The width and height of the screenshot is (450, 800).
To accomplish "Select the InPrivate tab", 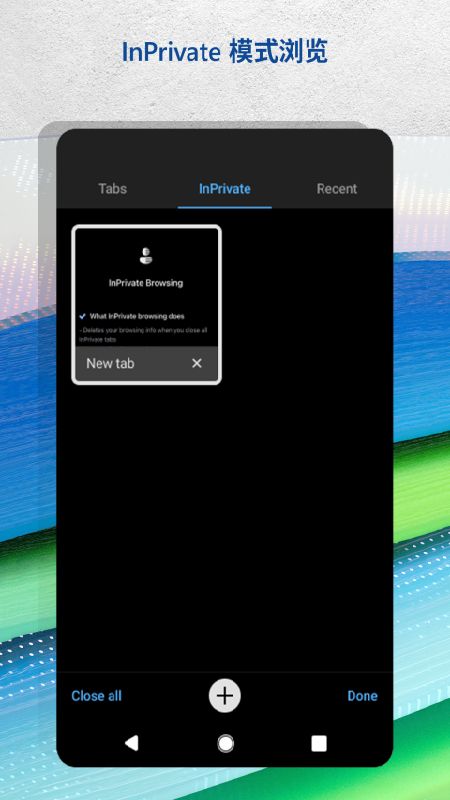I will 224,189.
